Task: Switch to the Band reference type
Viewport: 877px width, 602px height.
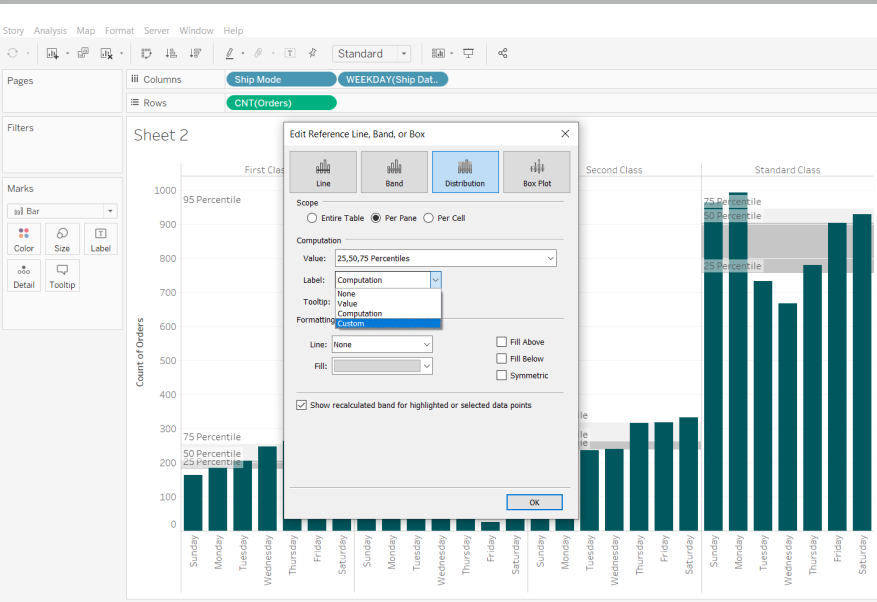Action: pyautogui.click(x=394, y=172)
